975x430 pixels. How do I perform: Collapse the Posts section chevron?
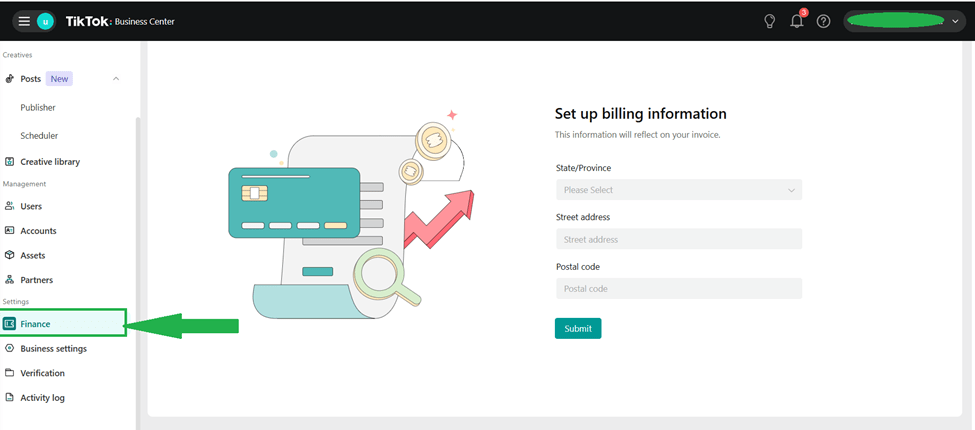pyautogui.click(x=116, y=79)
